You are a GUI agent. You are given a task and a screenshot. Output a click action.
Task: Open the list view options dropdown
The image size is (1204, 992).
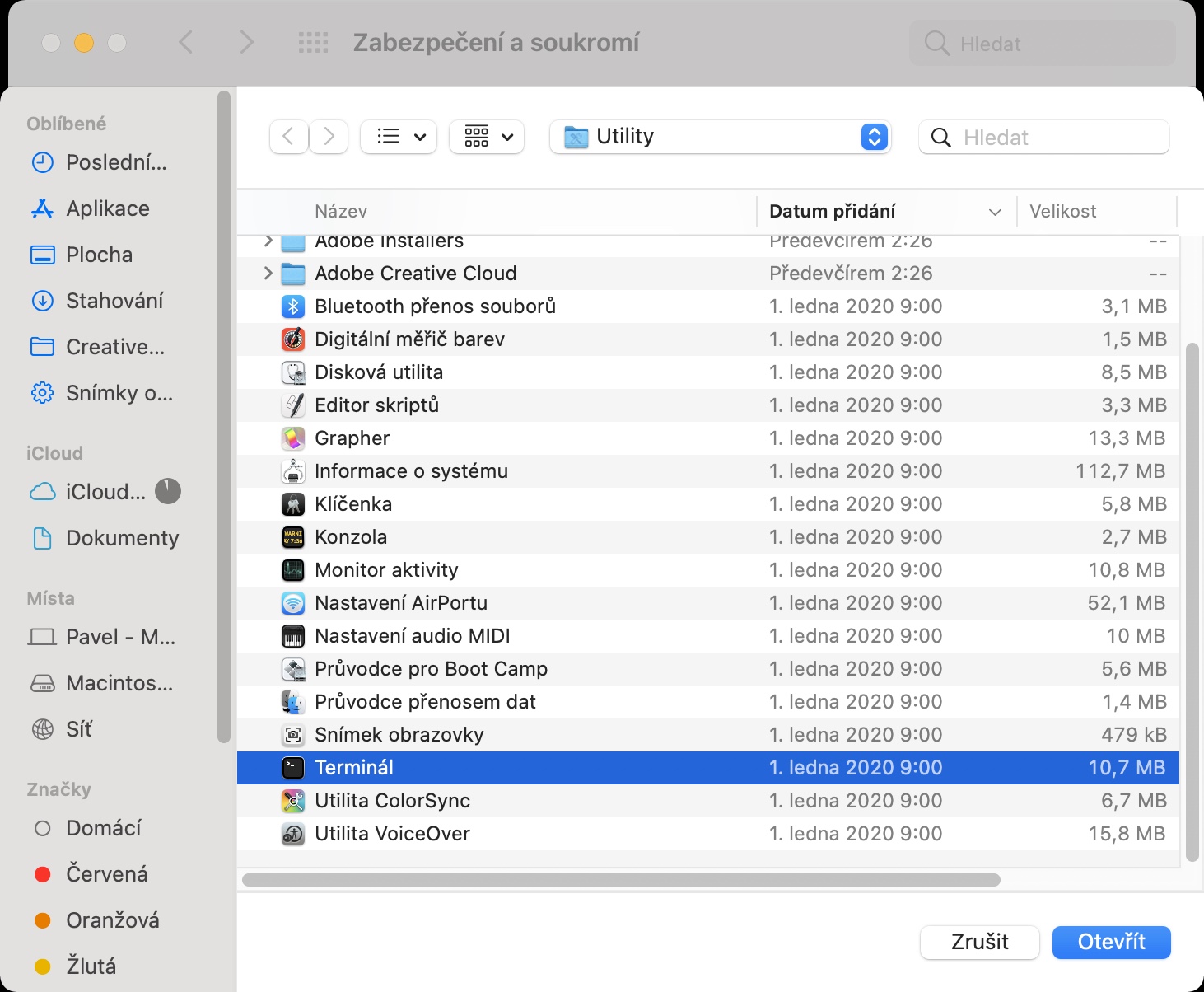pyautogui.click(x=399, y=137)
